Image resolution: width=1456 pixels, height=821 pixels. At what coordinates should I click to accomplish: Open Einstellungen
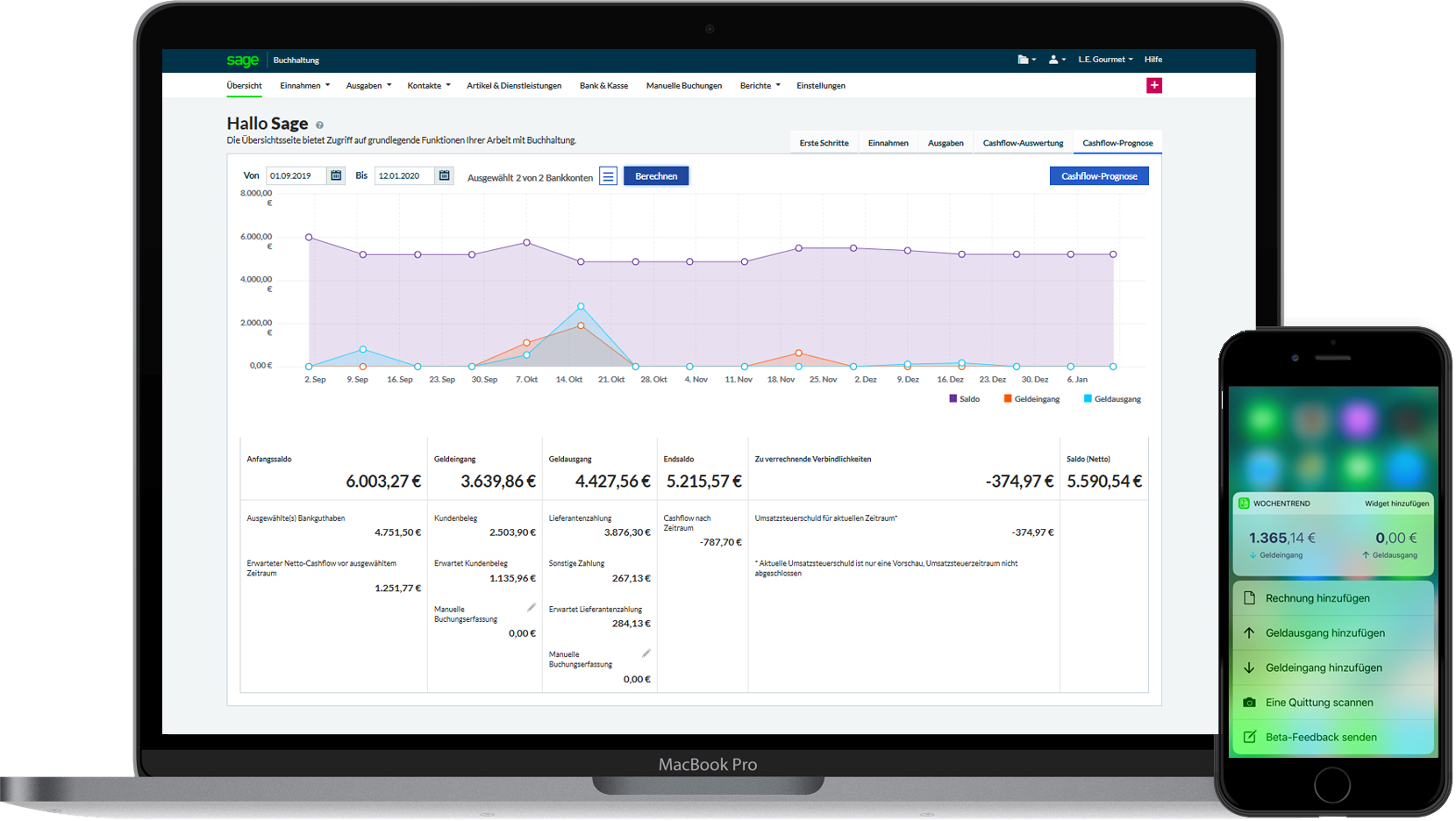[821, 86]
